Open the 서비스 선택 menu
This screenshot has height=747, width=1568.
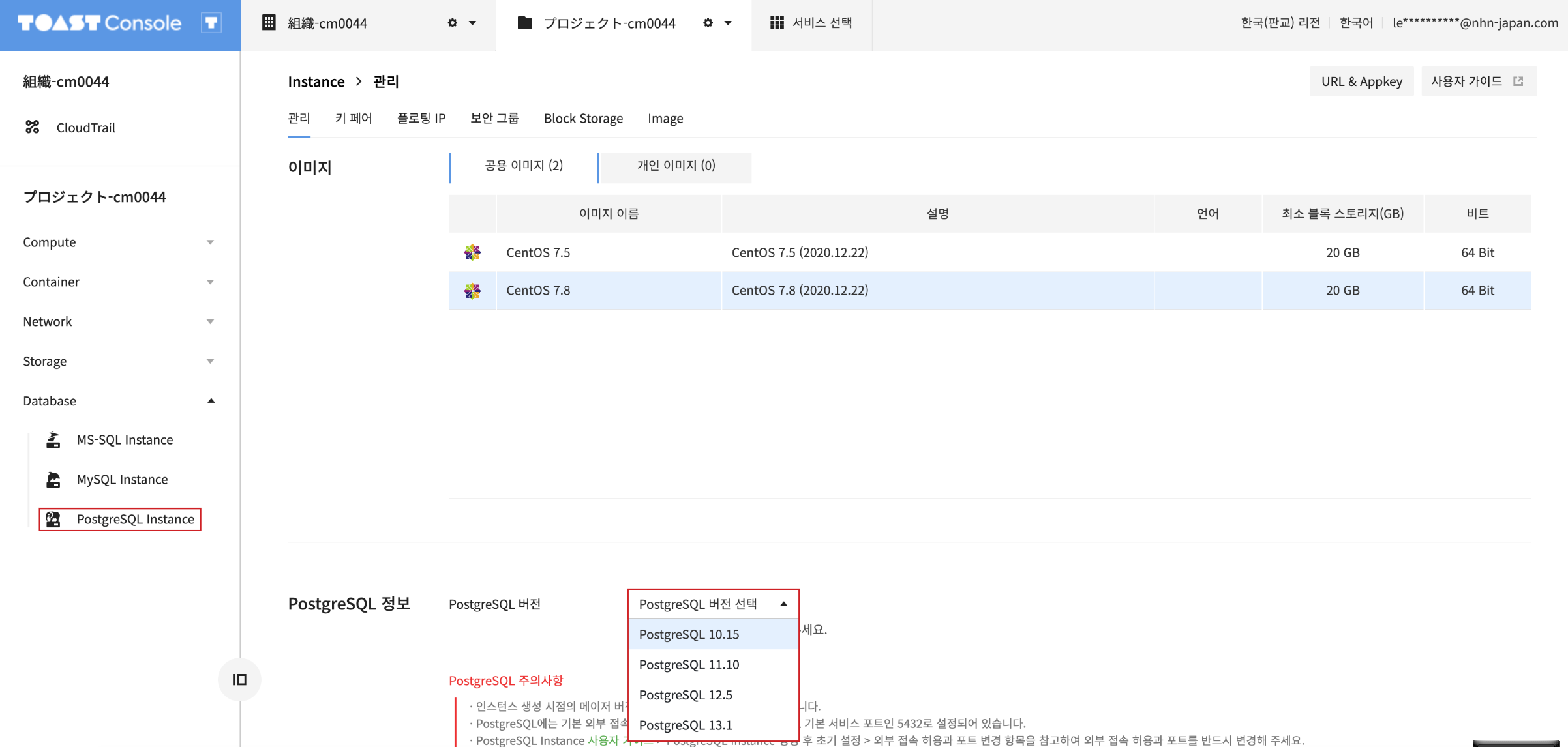click(x=811, y=23)
